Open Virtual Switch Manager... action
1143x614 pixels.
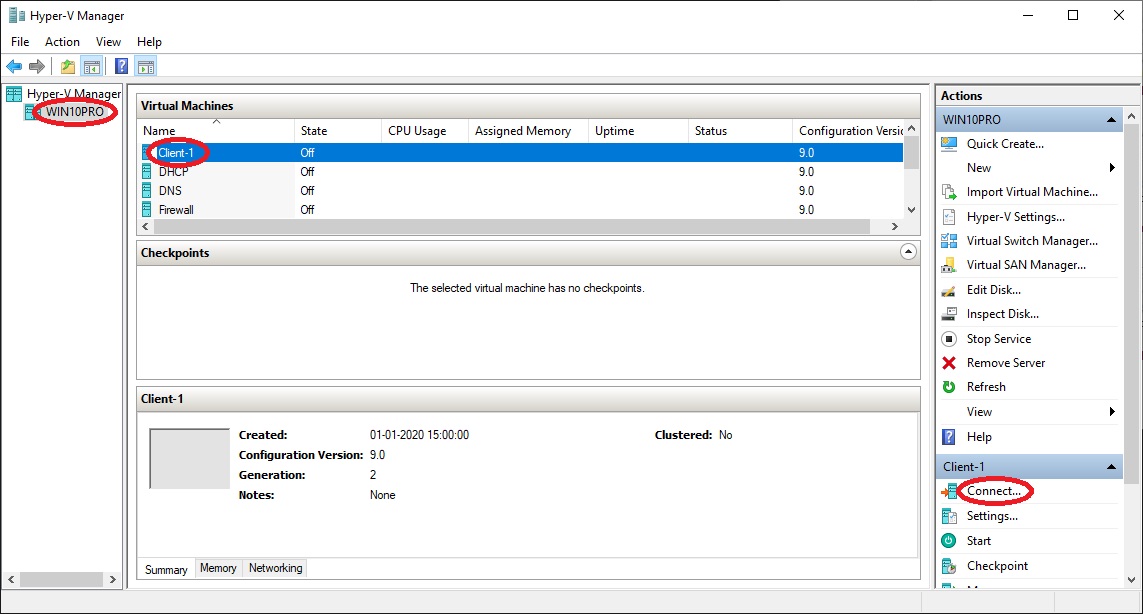[1032, 241]
